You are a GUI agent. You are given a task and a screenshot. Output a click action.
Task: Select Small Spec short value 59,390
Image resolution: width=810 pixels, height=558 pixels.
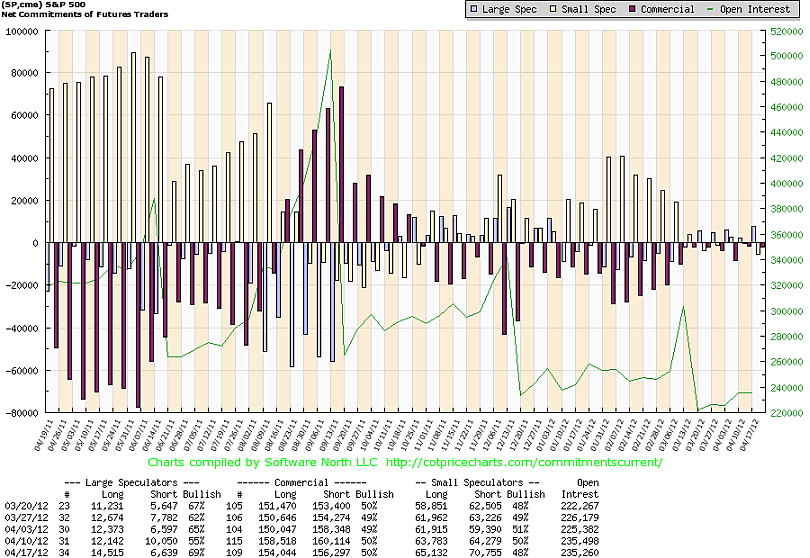point(485,530)
